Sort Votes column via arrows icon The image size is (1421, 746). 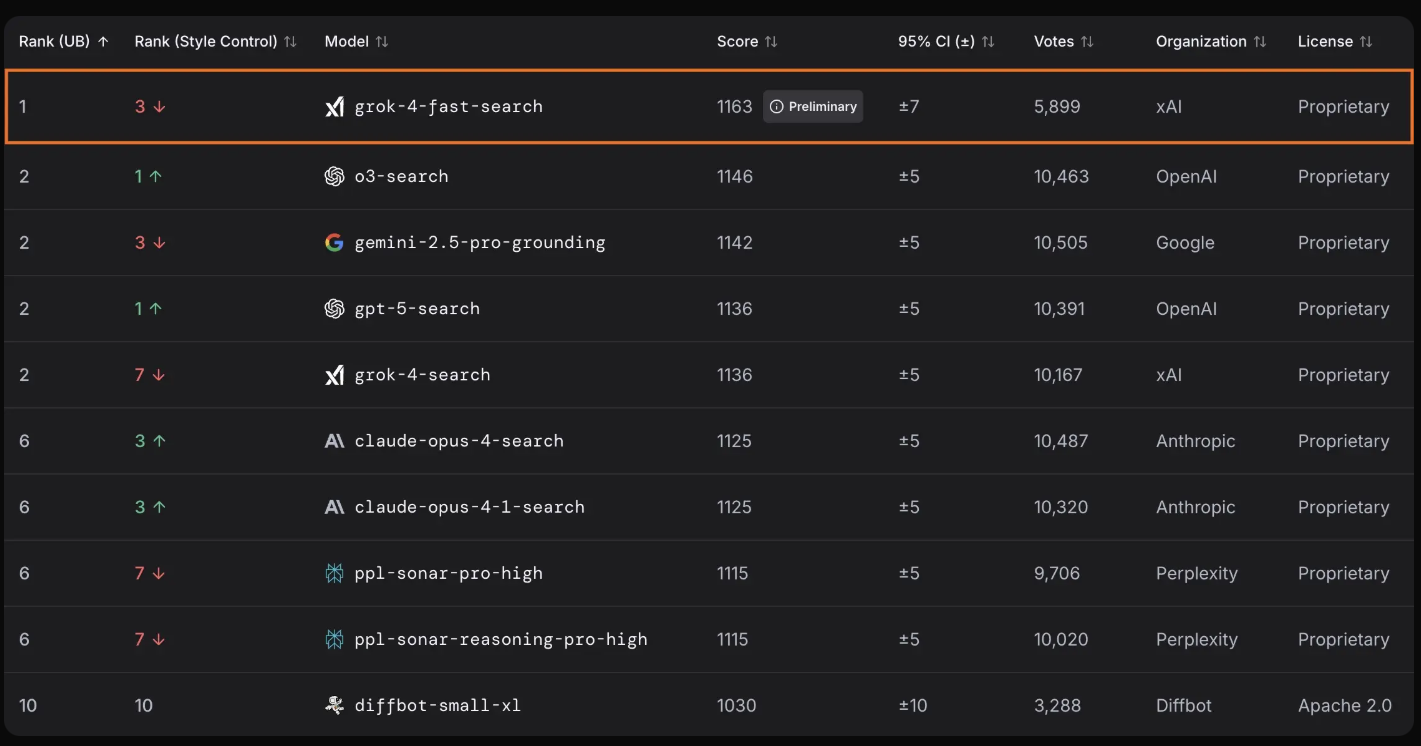[x=1087, y=42]
